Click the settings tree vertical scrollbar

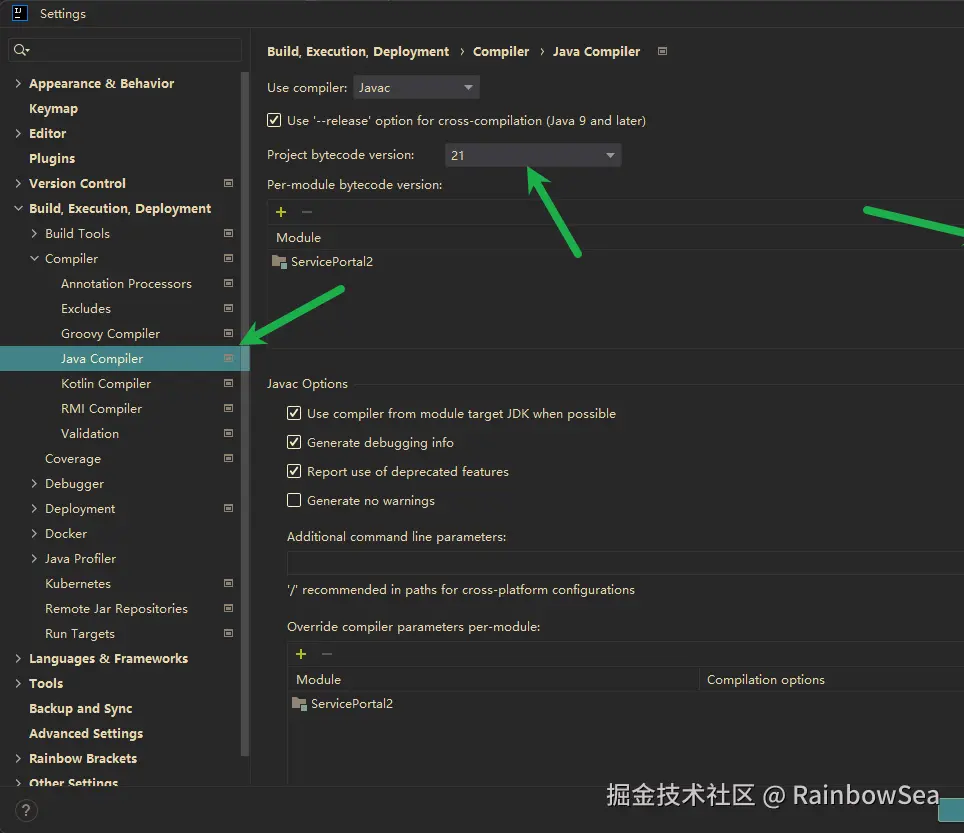pos(245,414)
